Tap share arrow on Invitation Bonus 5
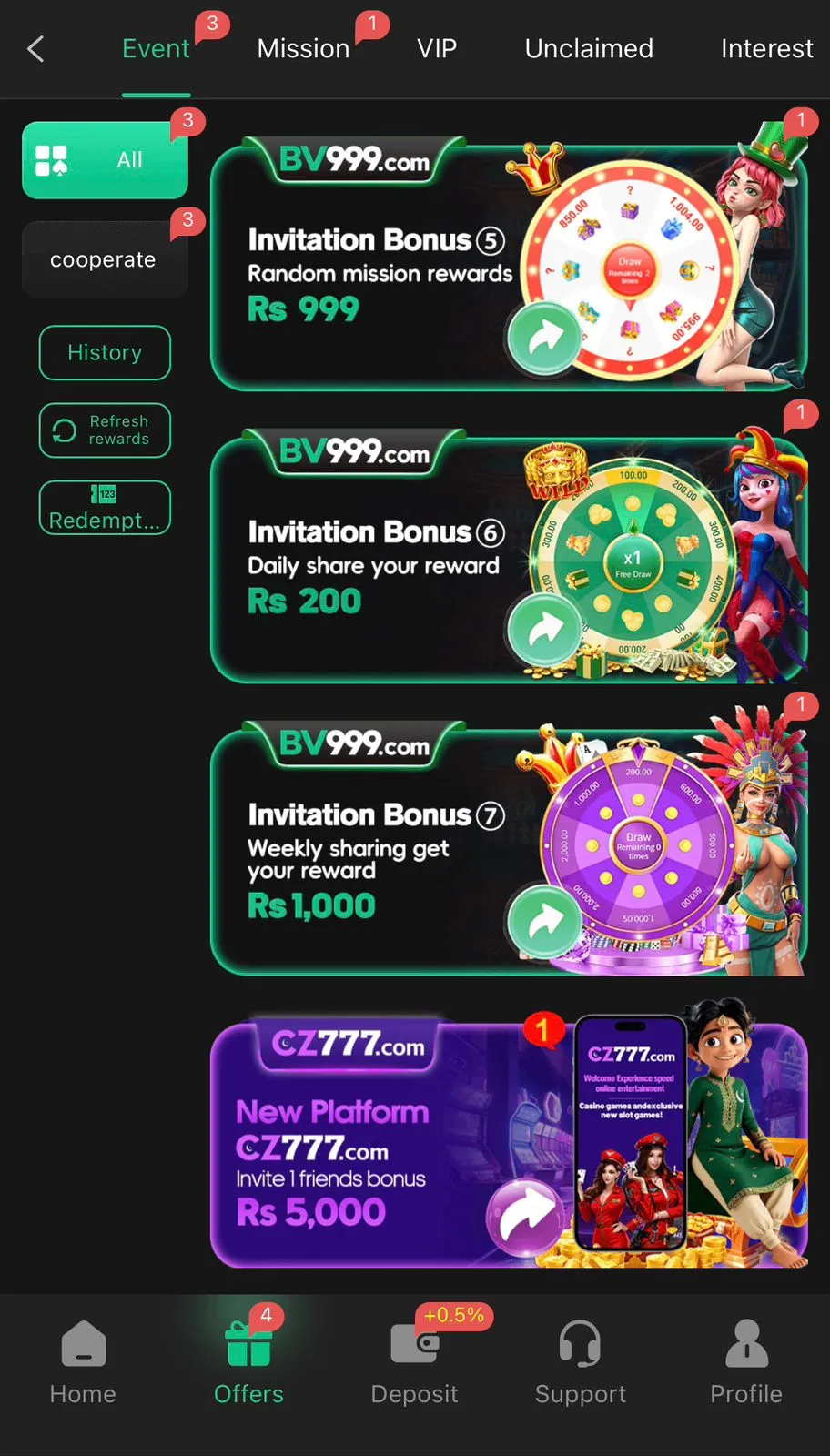 click(544, 338)
